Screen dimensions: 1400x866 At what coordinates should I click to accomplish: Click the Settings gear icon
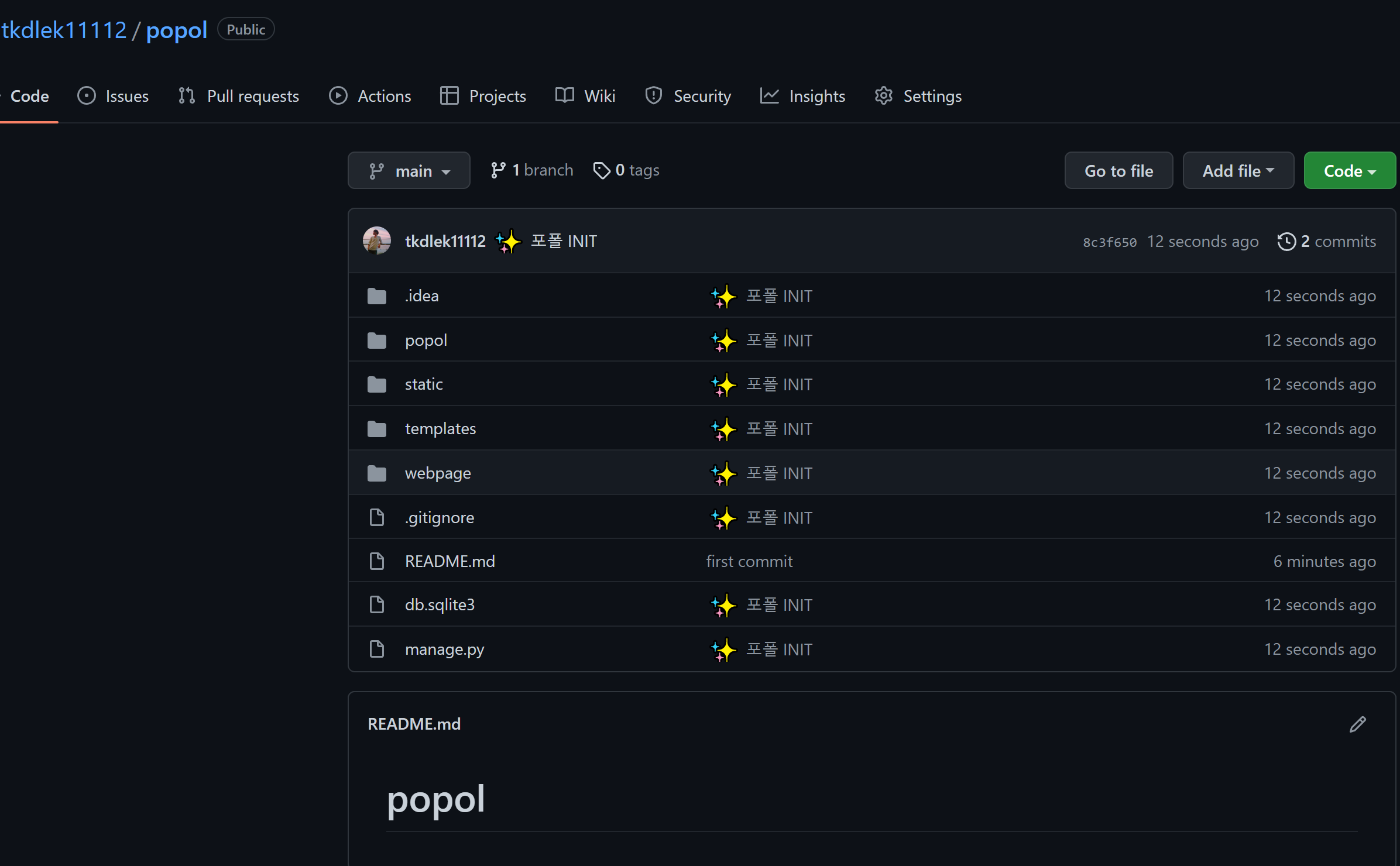[x=883, y=95]
